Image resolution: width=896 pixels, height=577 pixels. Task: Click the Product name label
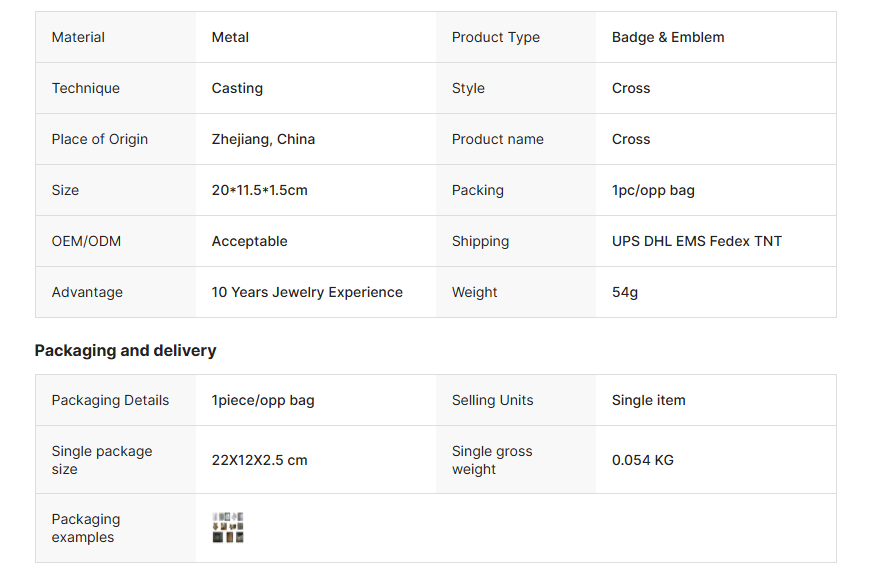point(497,139)
